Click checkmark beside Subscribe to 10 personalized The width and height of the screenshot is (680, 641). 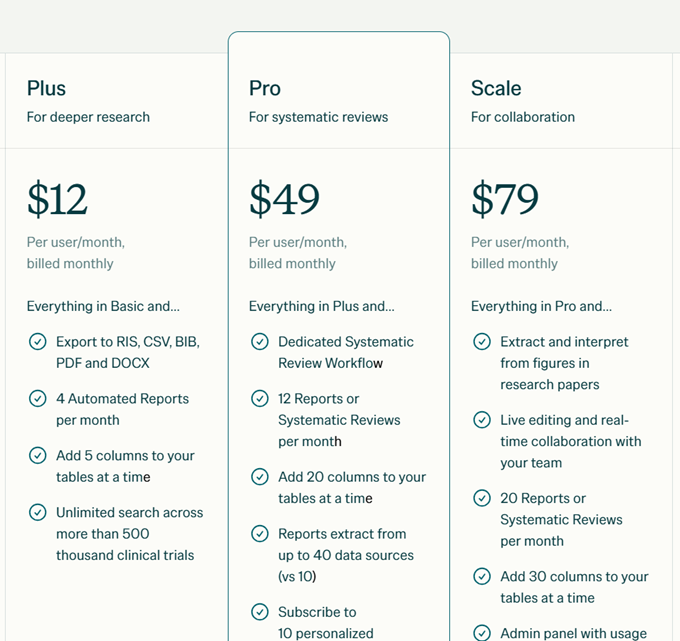(259, 612)
